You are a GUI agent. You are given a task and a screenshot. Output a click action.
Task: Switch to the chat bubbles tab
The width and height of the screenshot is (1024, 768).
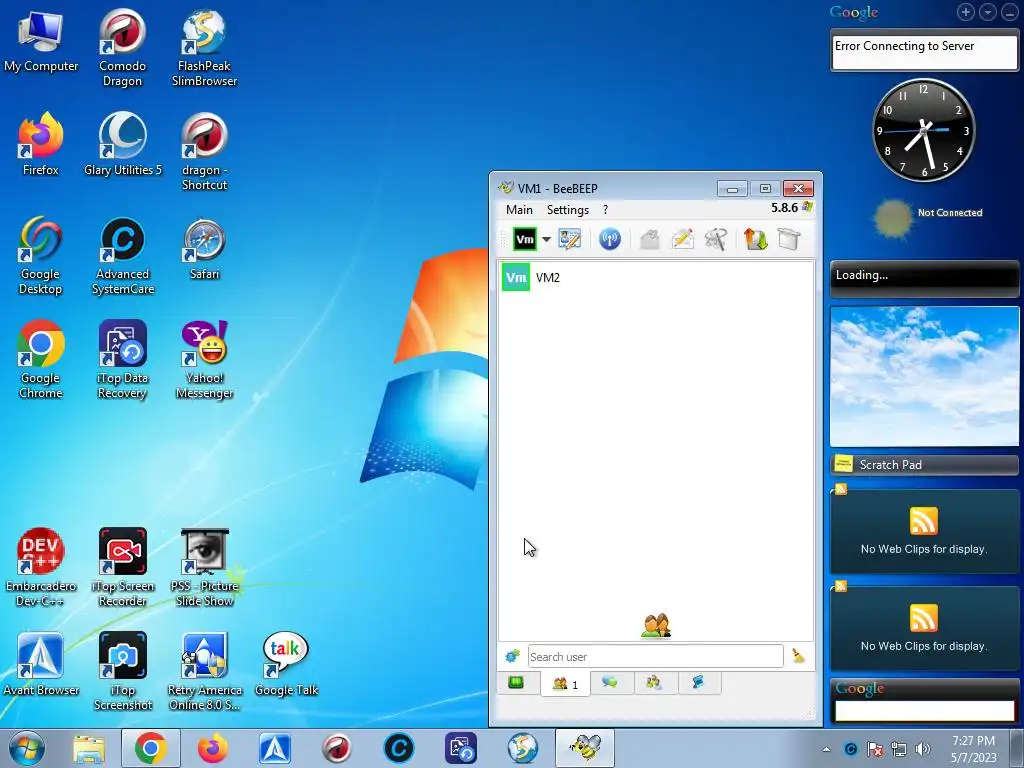point(611,683)
